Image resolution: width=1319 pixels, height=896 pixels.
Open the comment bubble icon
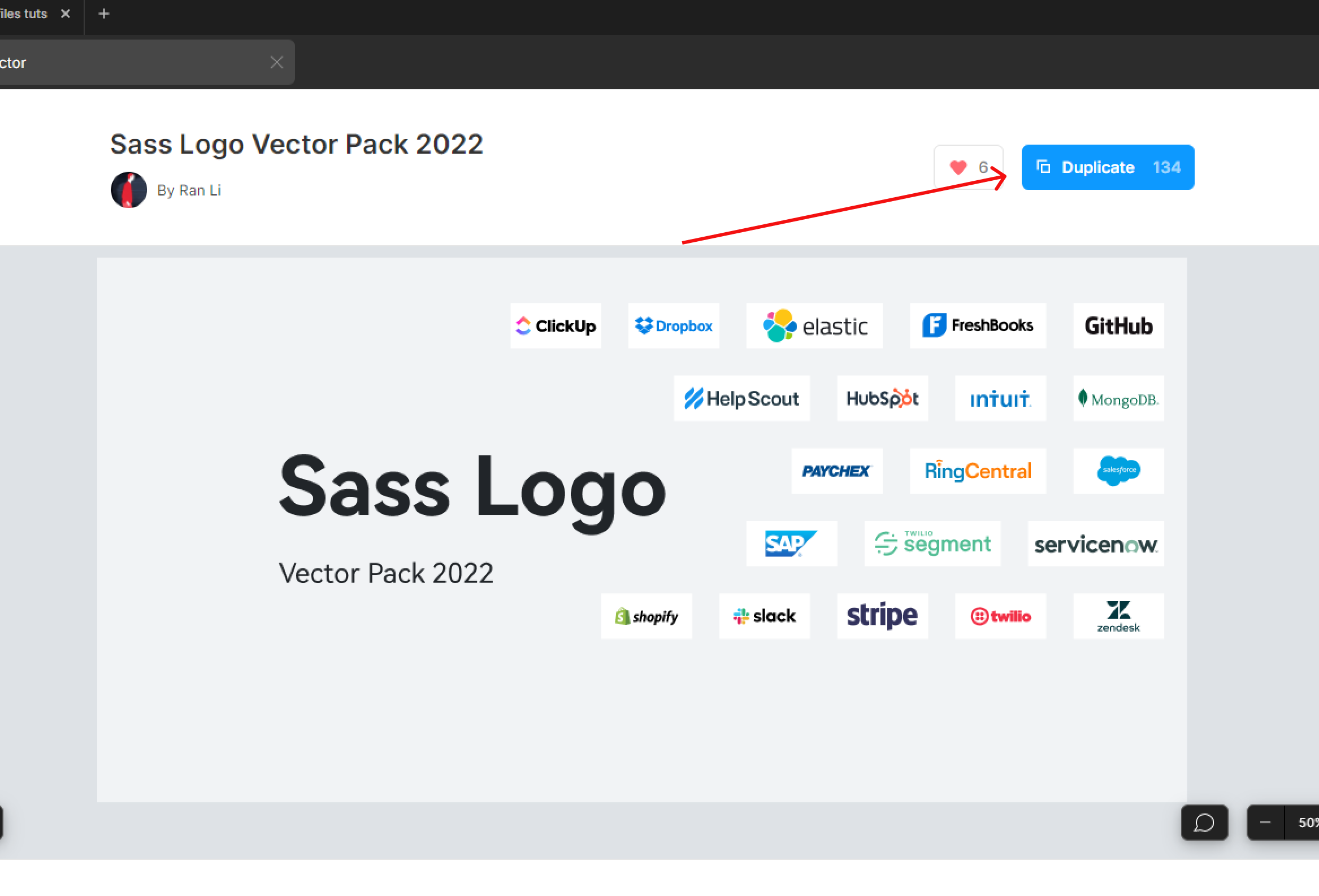pos(1204,822)
